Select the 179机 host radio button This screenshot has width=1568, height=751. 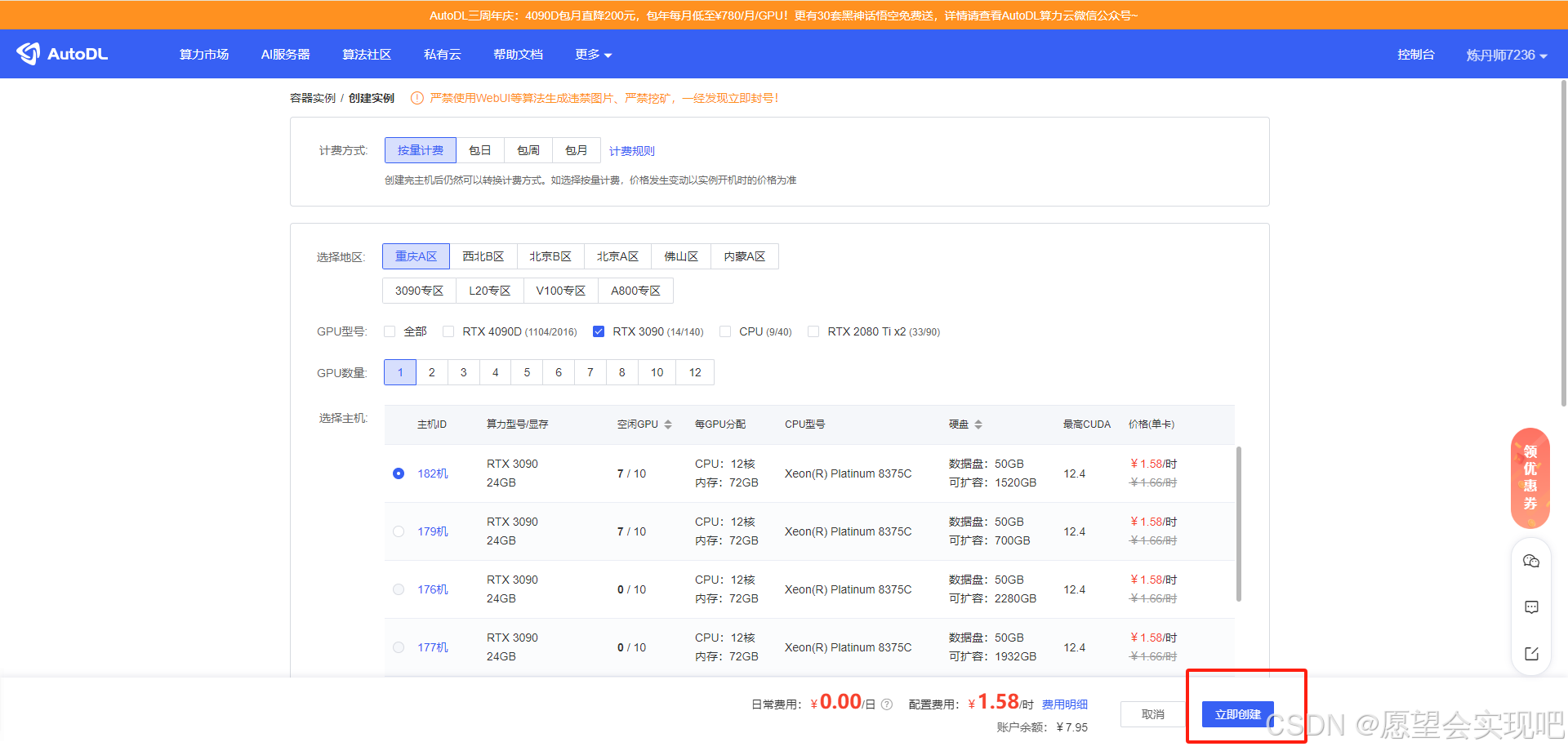pyautogui.click(x=399, y=531)
